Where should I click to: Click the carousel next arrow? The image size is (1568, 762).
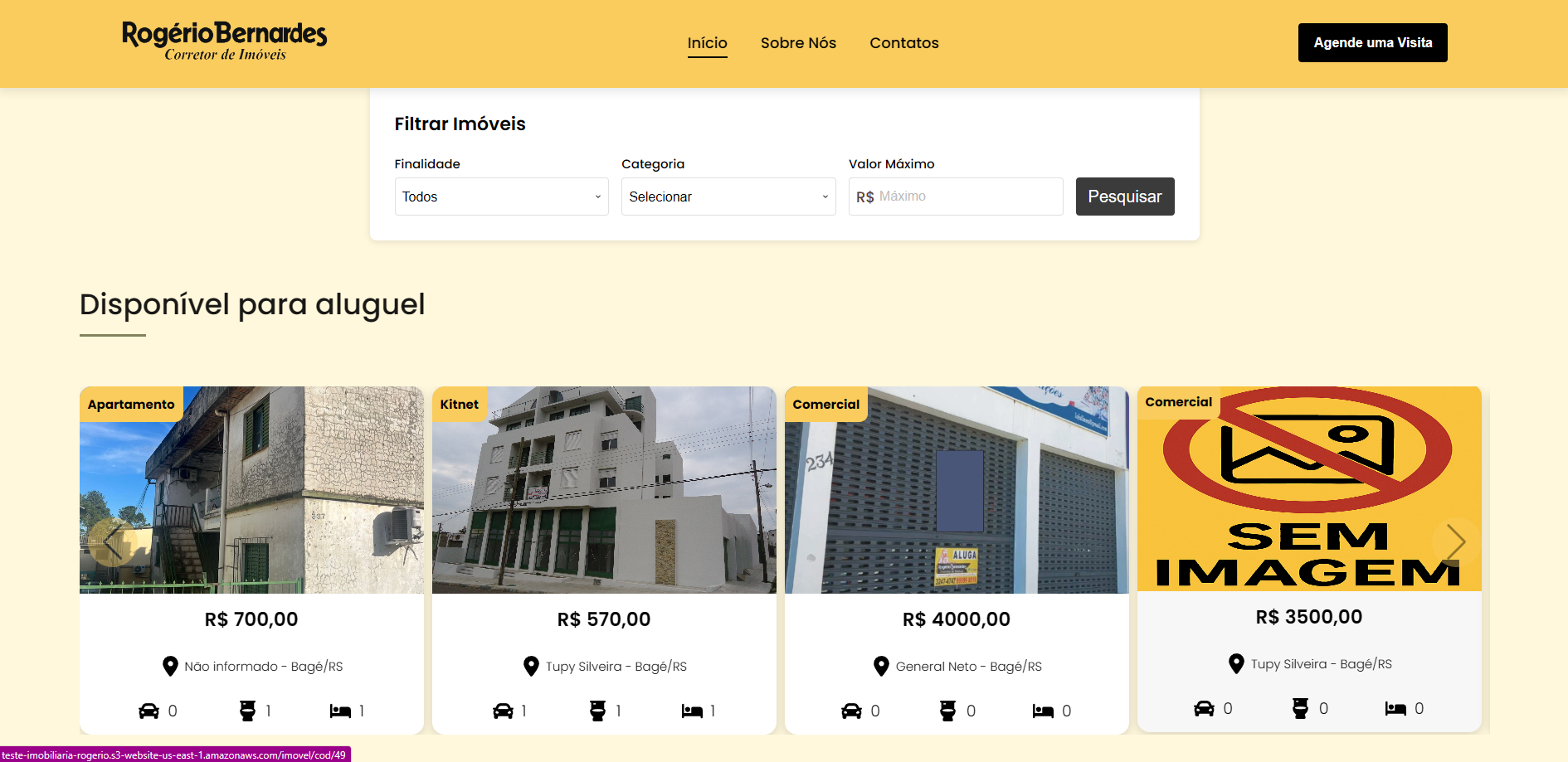point(1455,542)
